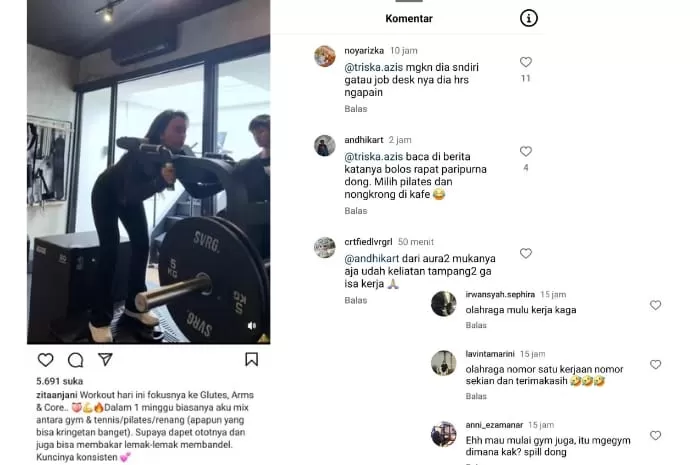This screenshot has width=700, height=465.
Task: Reply to andhikart's comment via Balas
Action: 356,211
